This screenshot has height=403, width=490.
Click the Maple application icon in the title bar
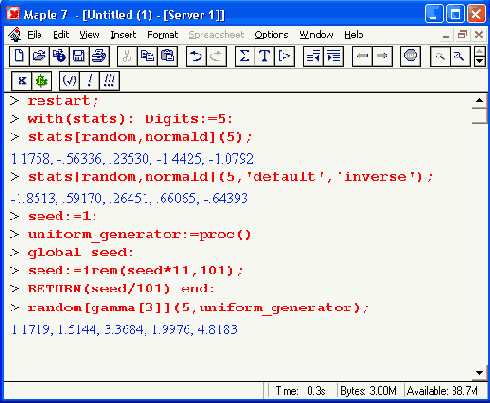point(13,14)
